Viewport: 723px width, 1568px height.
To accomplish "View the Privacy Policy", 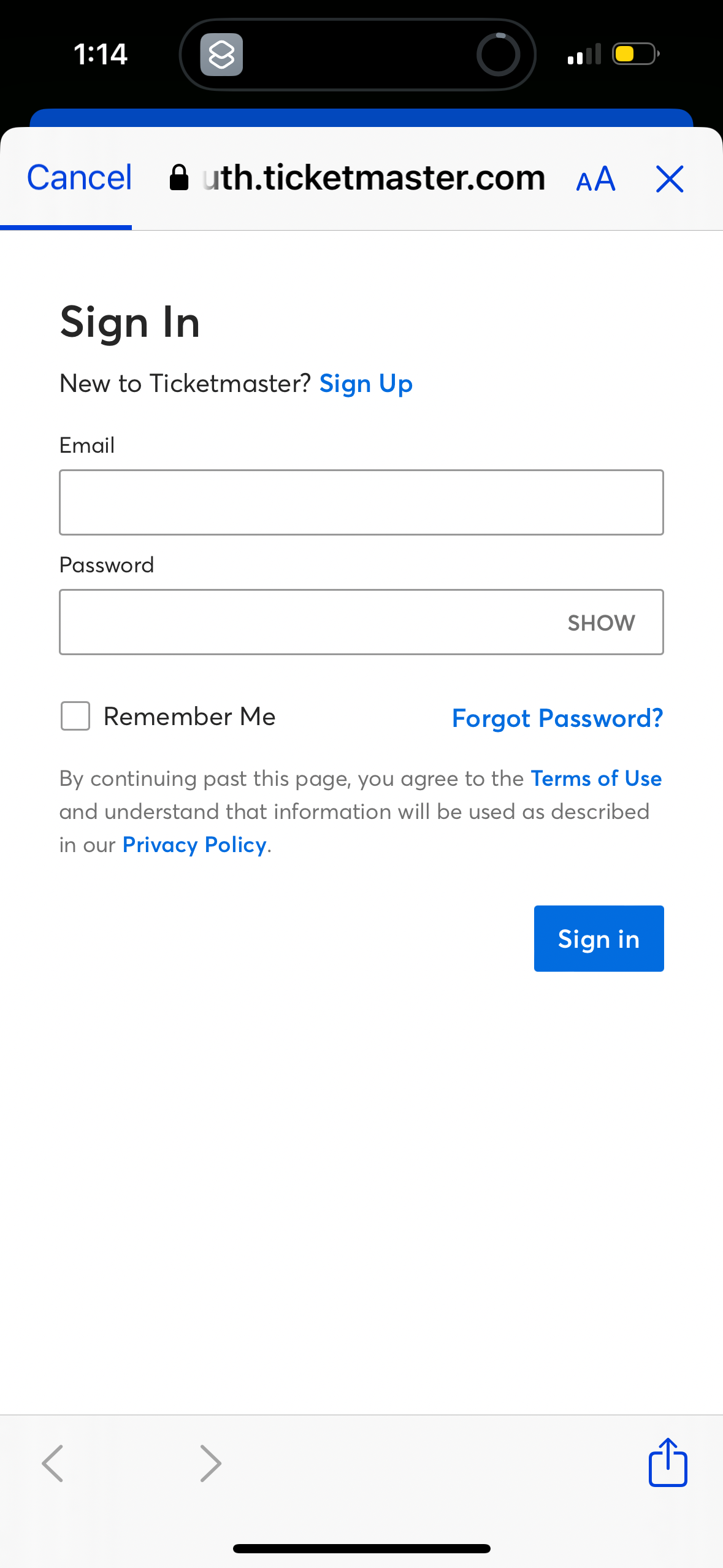I will click(x=194, y=844).
